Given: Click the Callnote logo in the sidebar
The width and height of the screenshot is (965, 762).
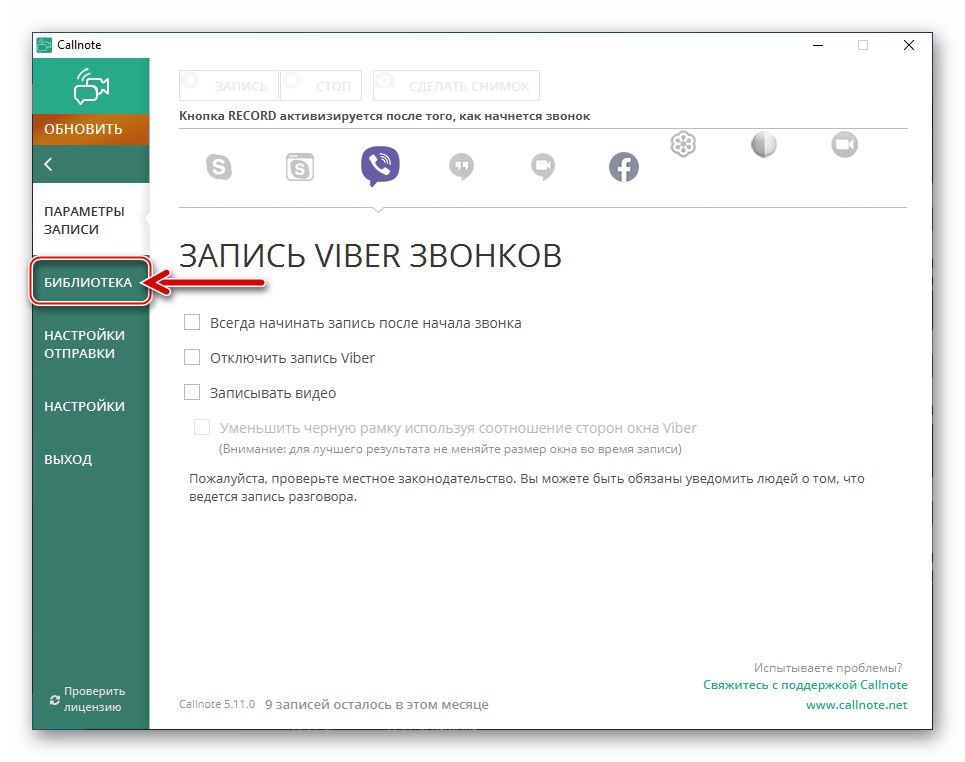Looking at the screenshot, I should [x=91, y=86].
